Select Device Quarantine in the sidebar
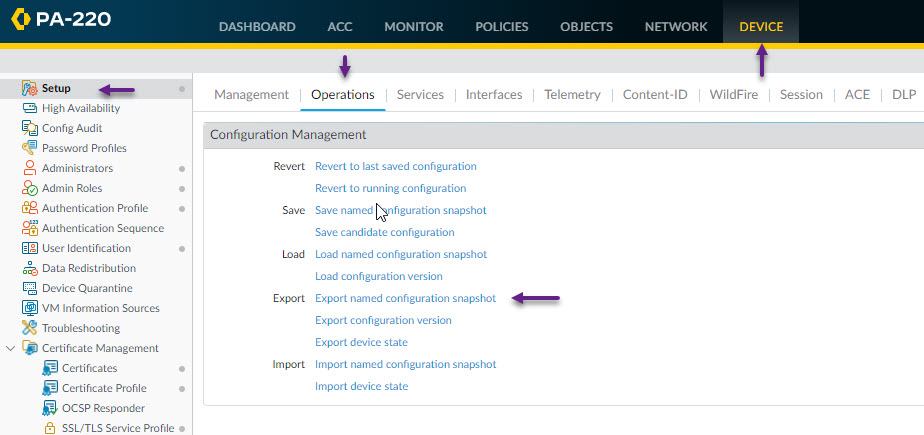The height and width of the screenshot is (435, 924). [87, 288]
